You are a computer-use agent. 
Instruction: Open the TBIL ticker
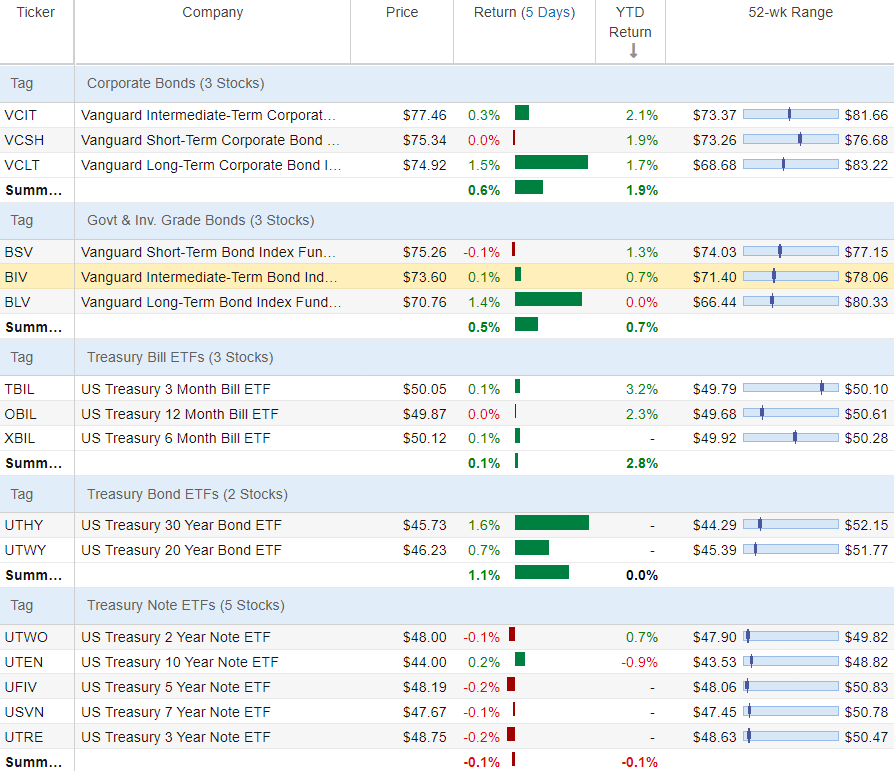19,389
